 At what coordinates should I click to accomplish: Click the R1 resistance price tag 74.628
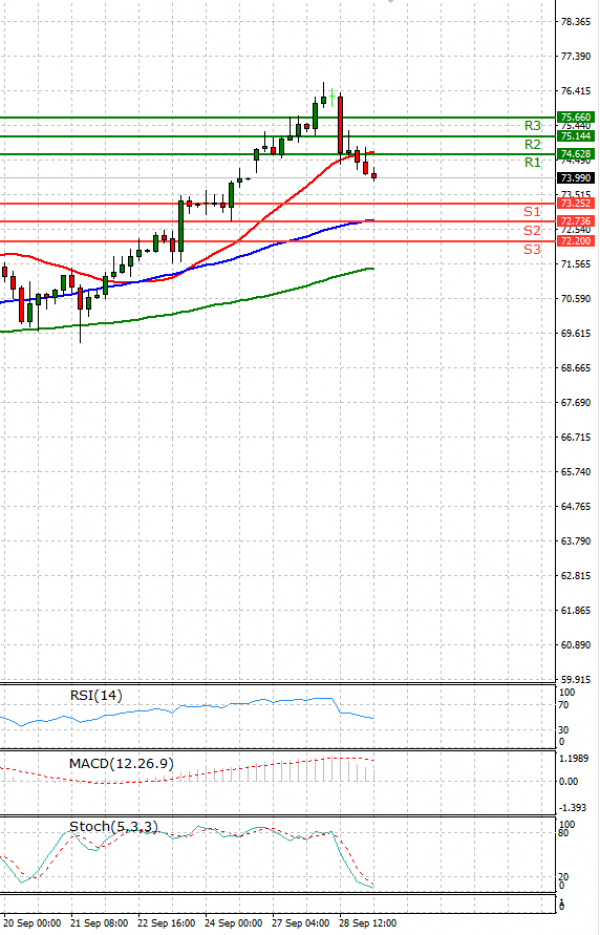tap(576, 154)
